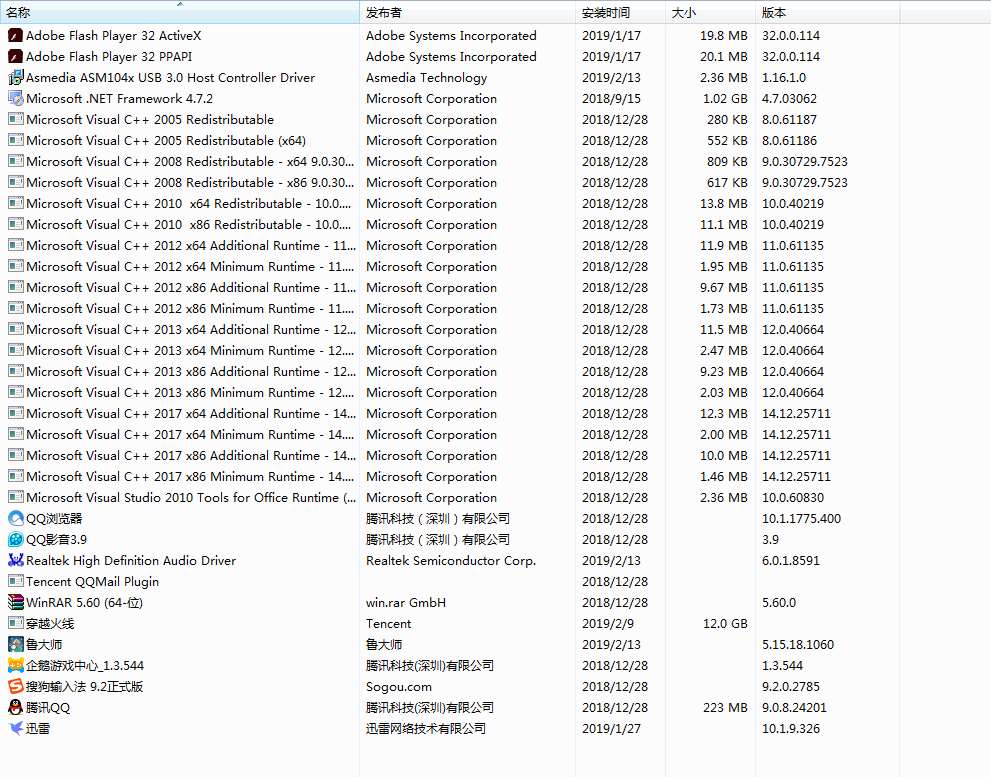Viewport: 991px width, 777px height.
Task: Click the Adobe Flash Player 32 ActiveX icon
Action: (x=15, y=36)
